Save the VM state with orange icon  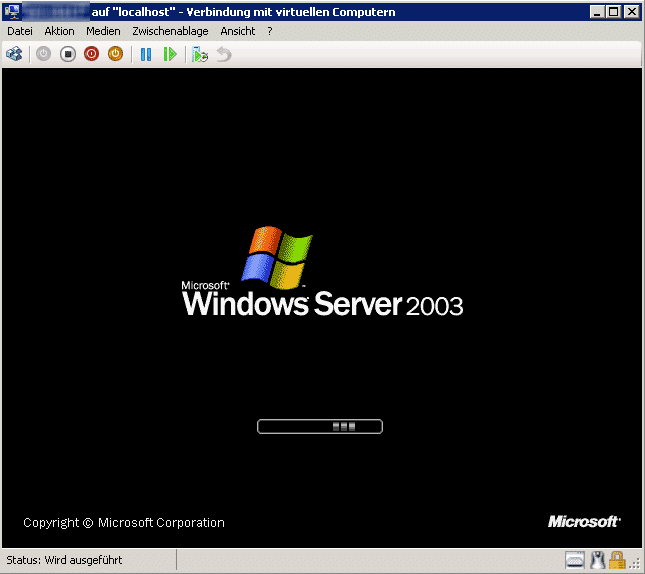116,54
